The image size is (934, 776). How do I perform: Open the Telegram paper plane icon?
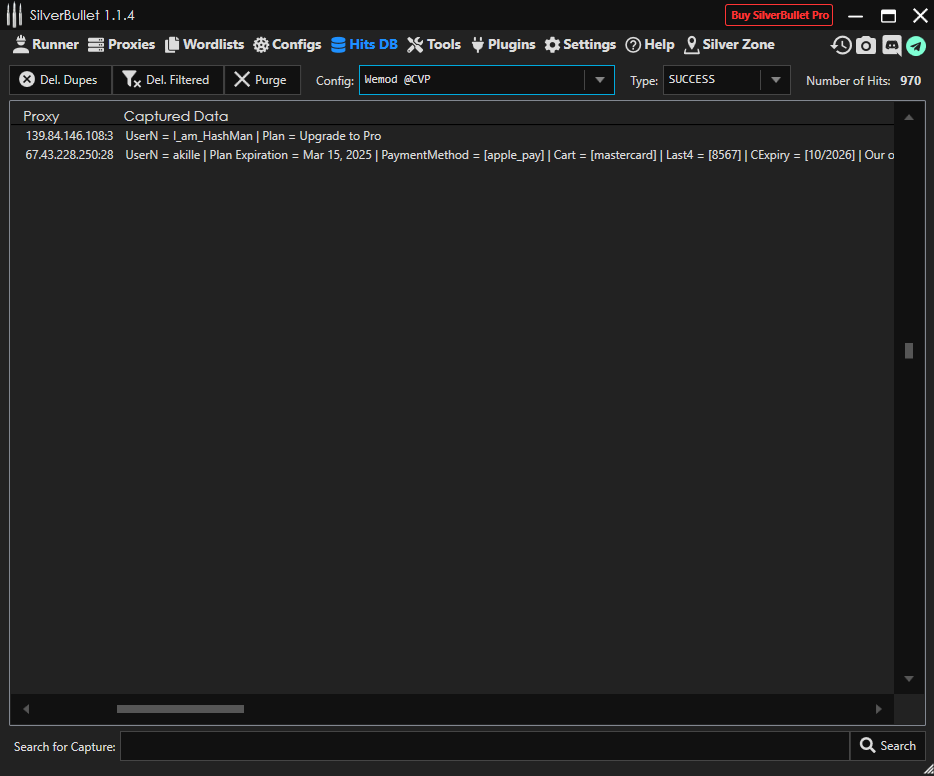916,46
